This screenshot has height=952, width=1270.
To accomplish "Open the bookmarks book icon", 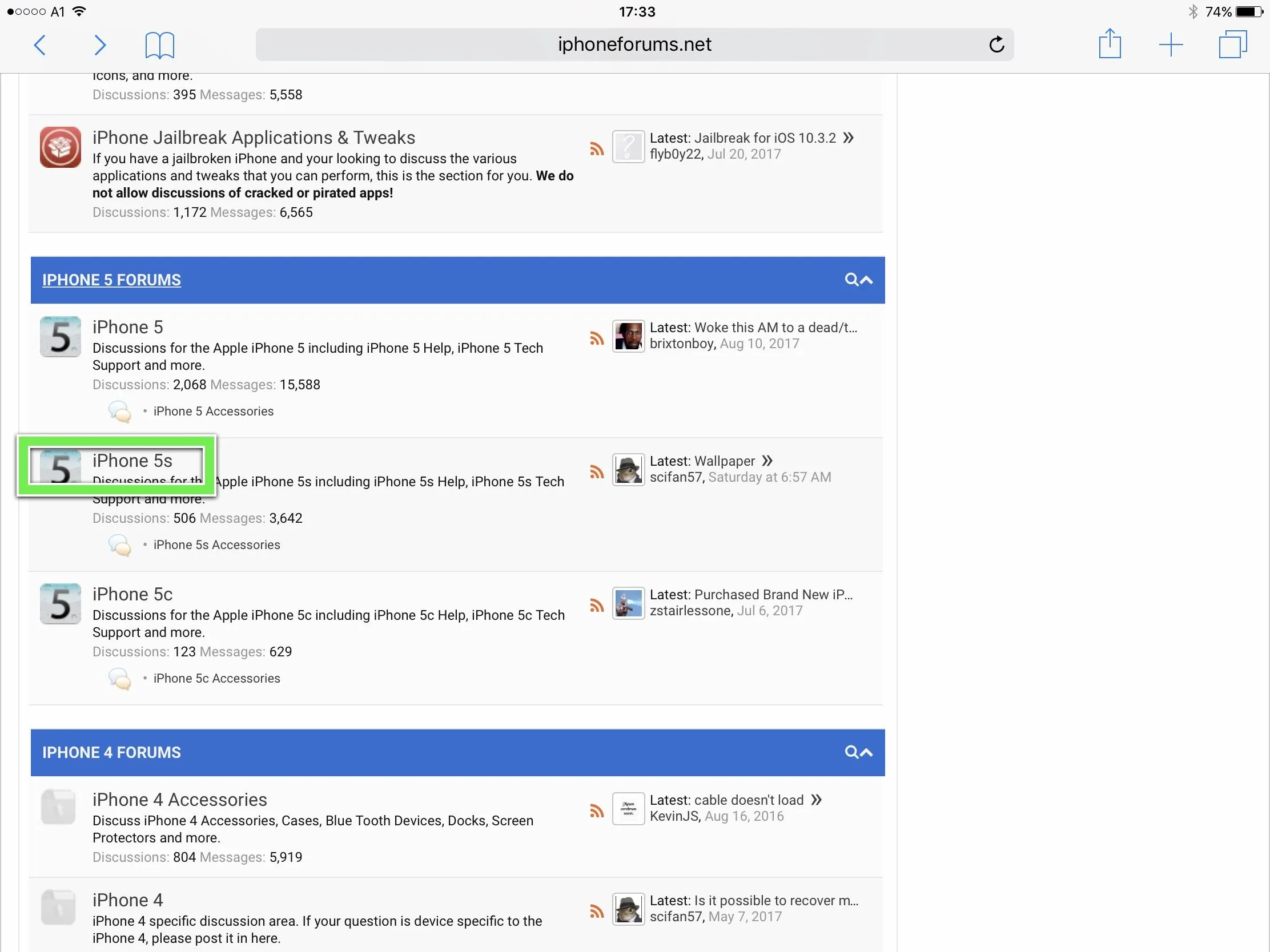I will pos(160,45).
